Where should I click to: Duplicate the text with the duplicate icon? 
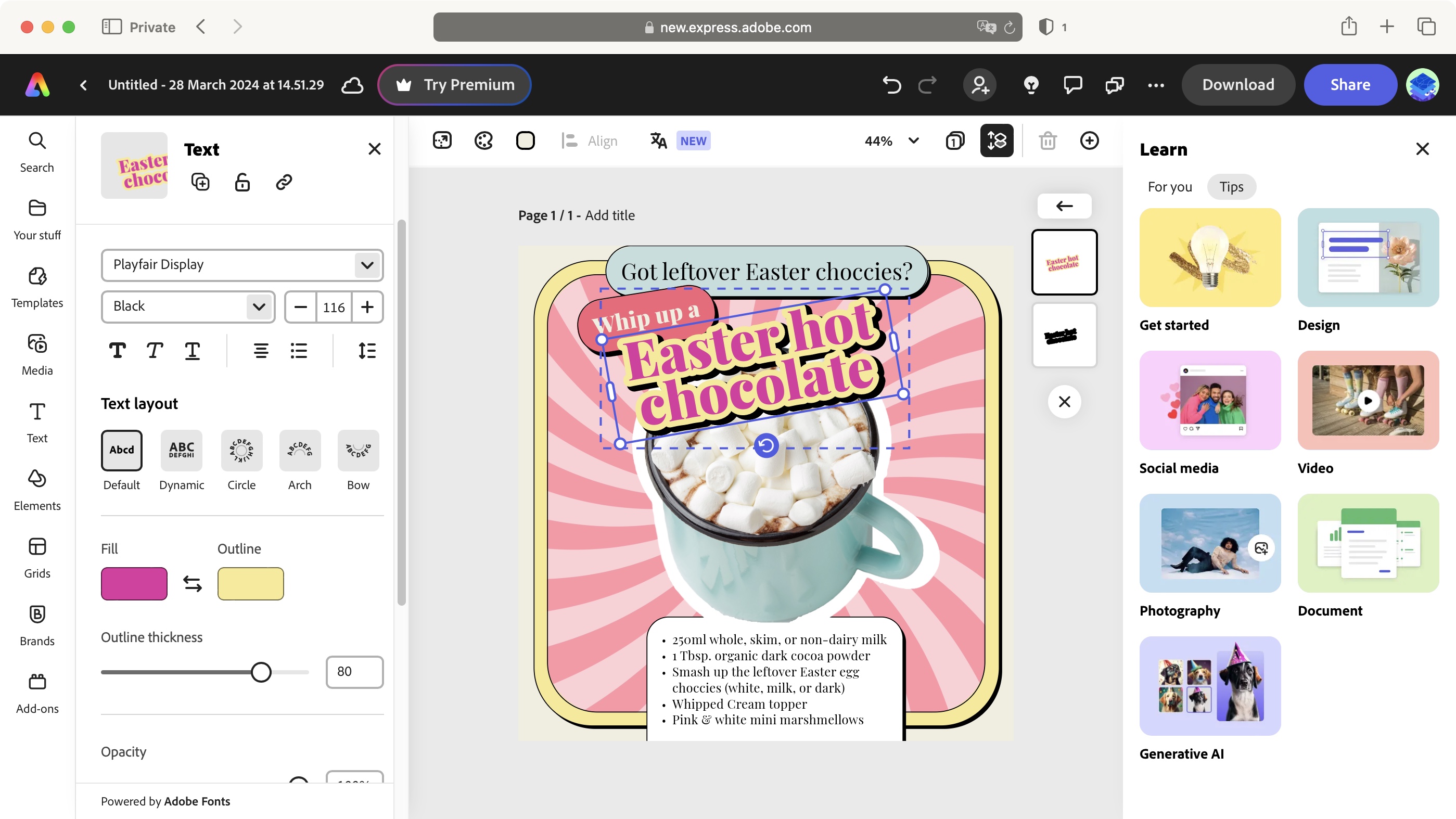point(201,182)
